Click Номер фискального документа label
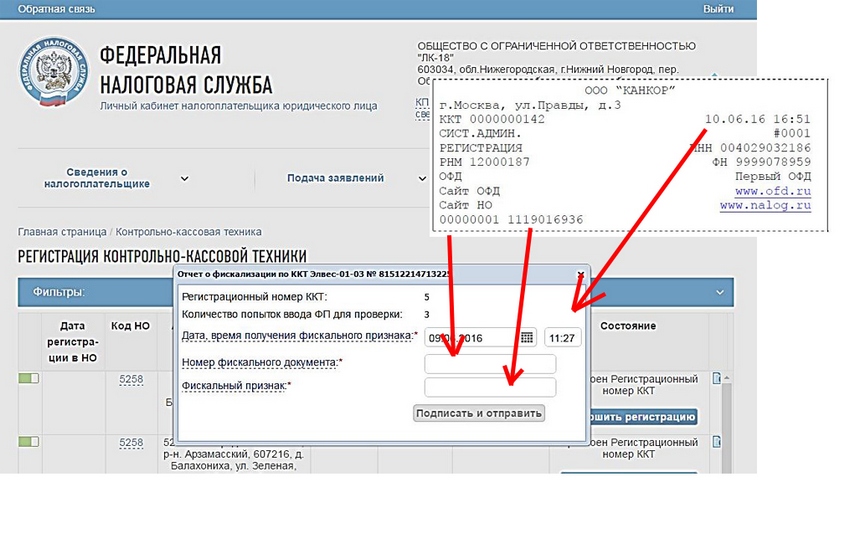 [262, 362]
